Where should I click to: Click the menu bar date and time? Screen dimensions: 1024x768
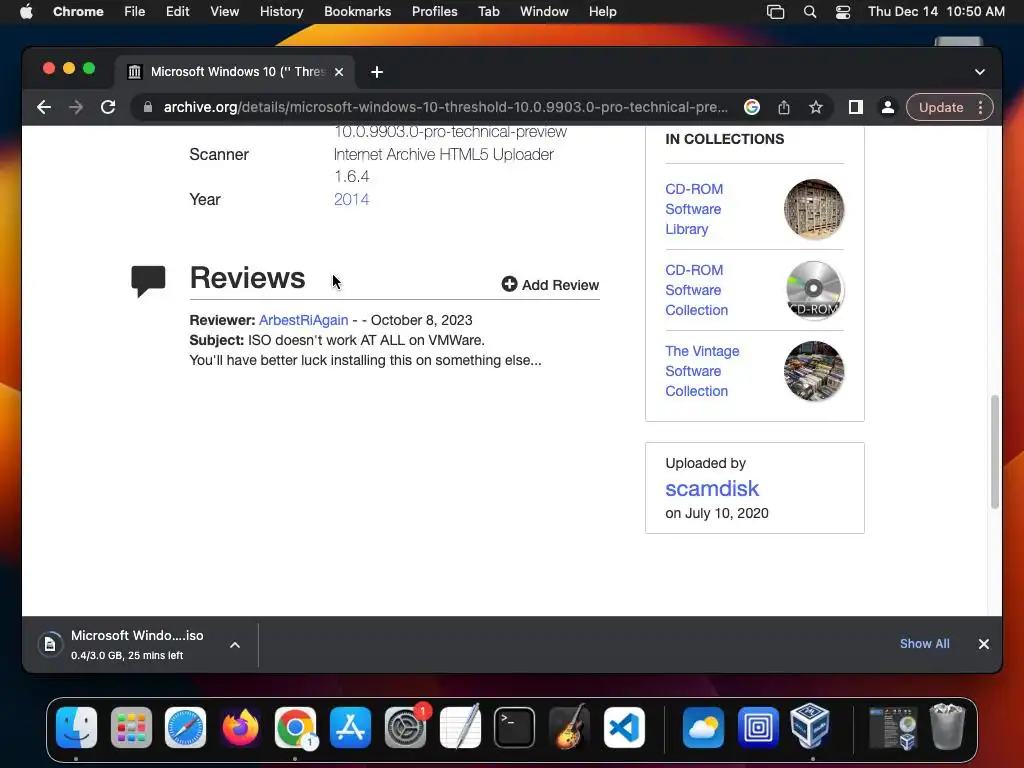(936, 11)
